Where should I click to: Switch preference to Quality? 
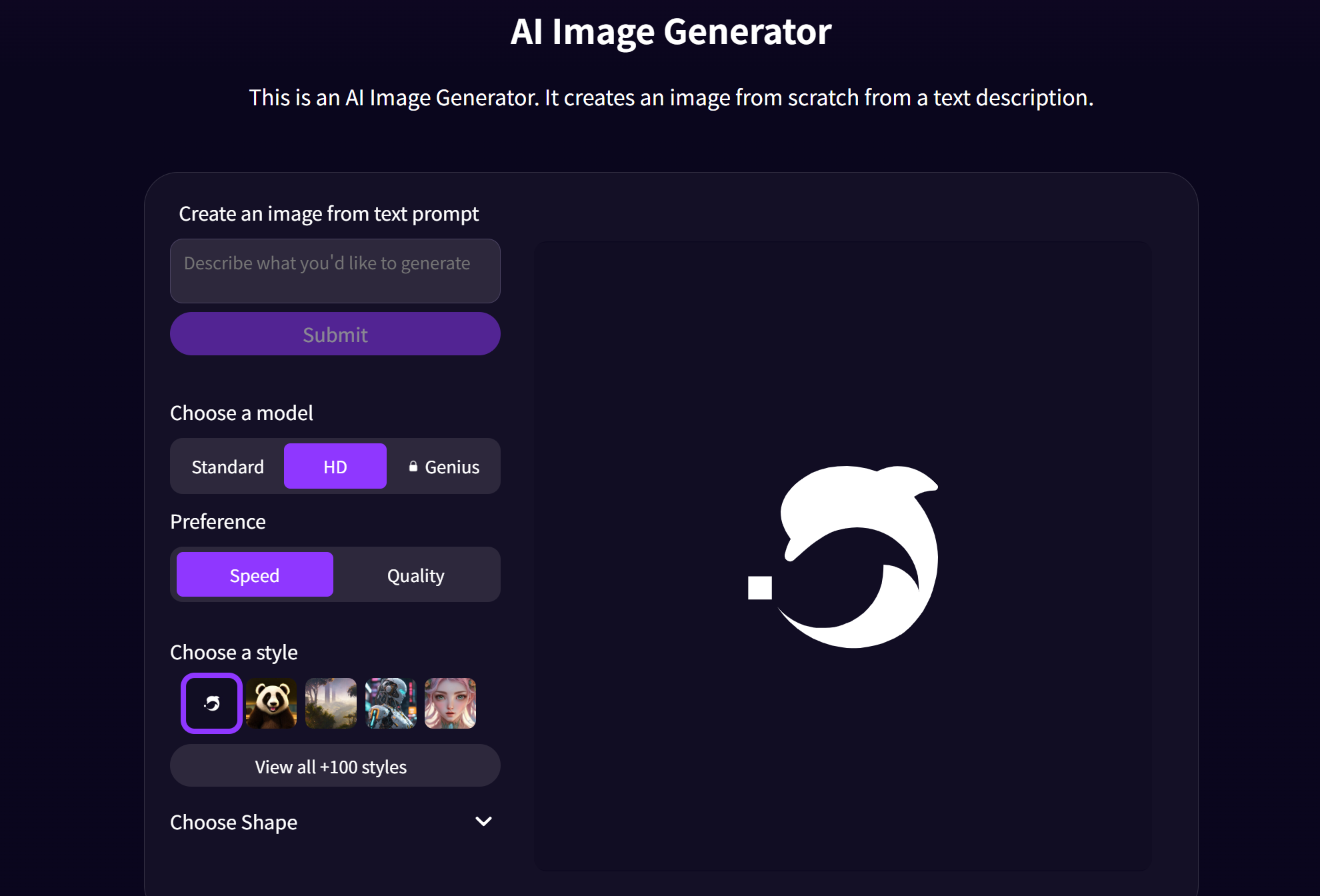click(x=415, y=575)
